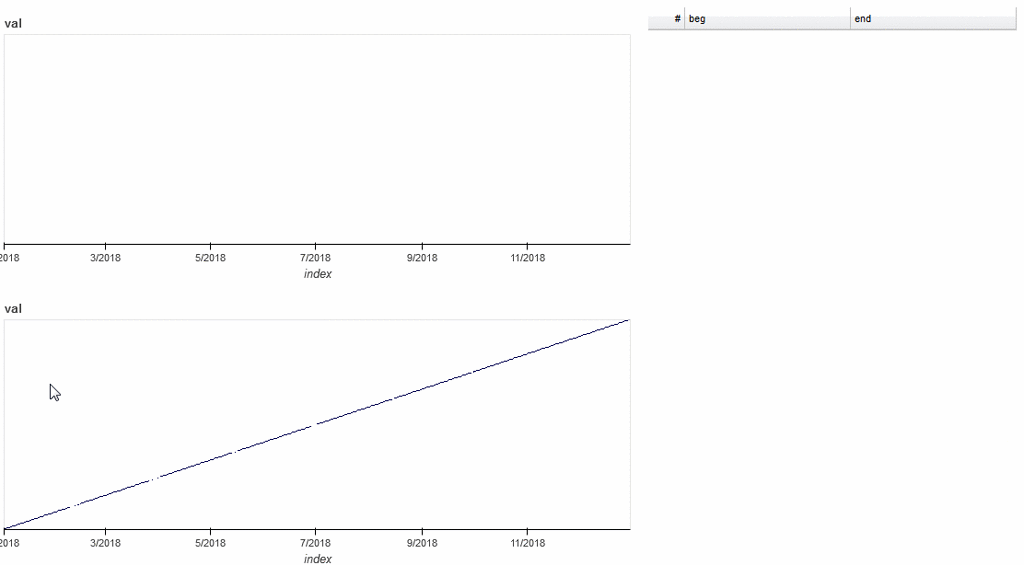Click '9/2018' label on upper chart axis

click(x=422, y=258)
